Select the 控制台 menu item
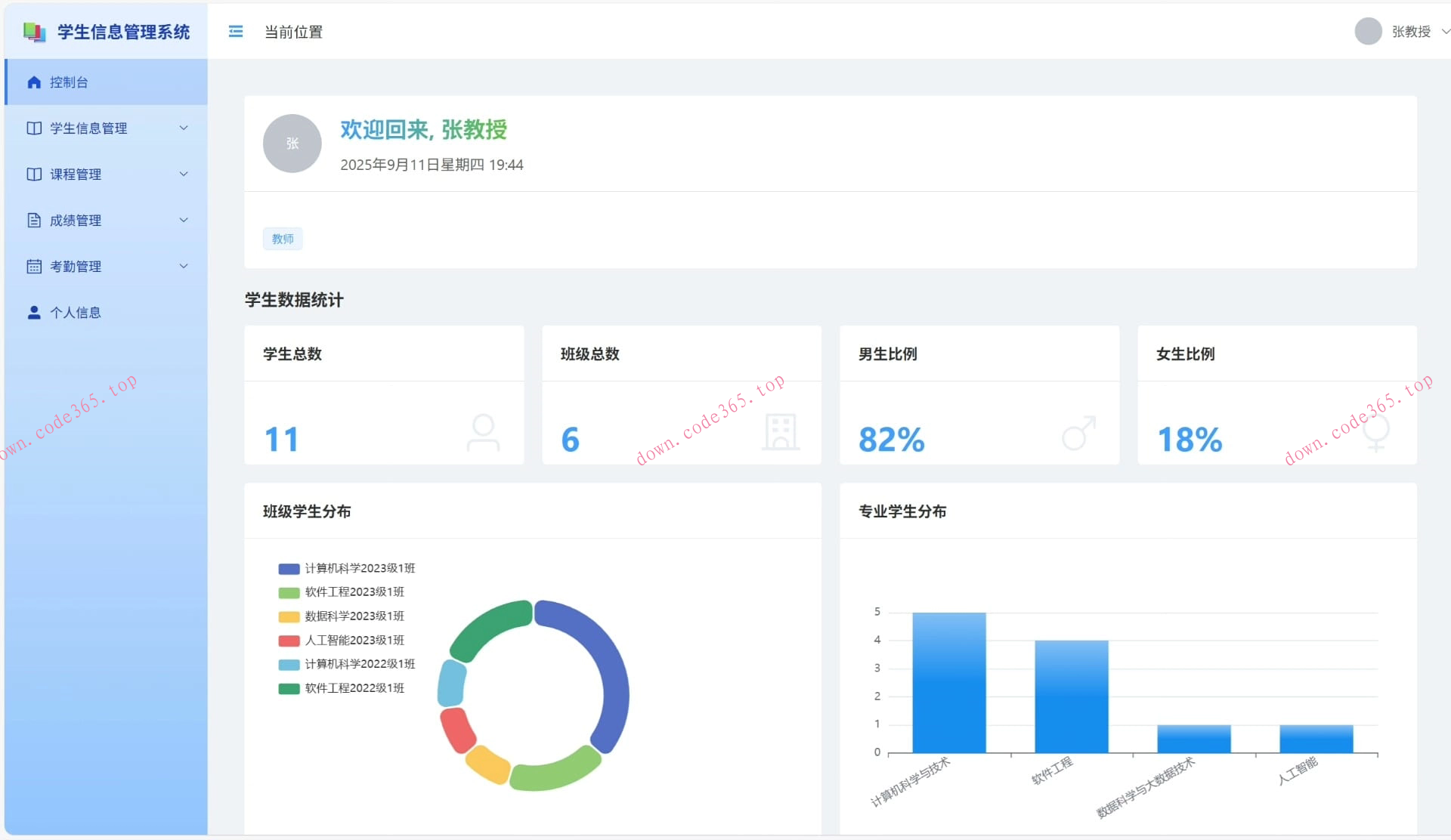The height and width of the screenshot is (840, 1451). pyautogui.click(x=69, y=82)
